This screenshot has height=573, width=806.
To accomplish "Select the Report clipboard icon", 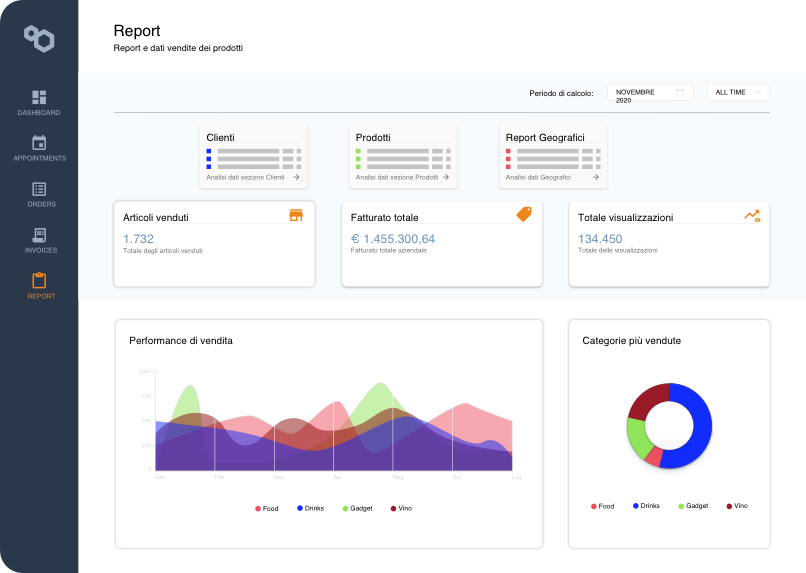I will point(39,281).
